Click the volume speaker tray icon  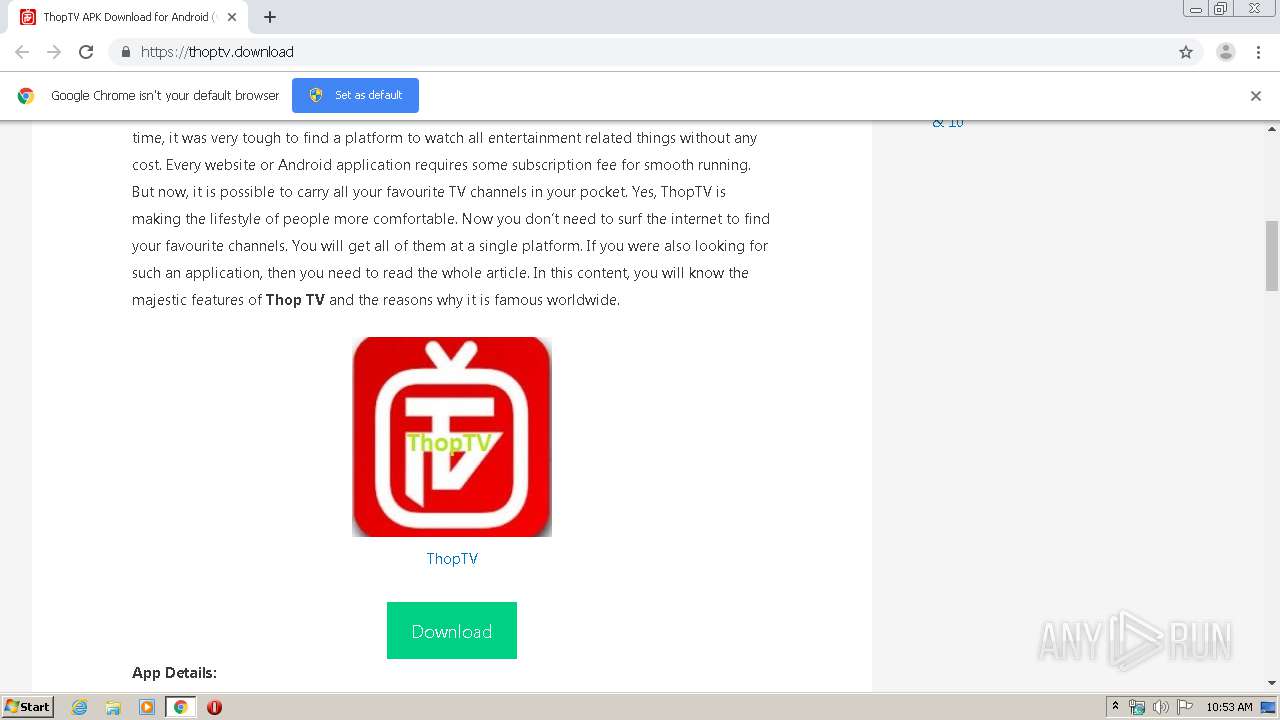(1160, 707)
